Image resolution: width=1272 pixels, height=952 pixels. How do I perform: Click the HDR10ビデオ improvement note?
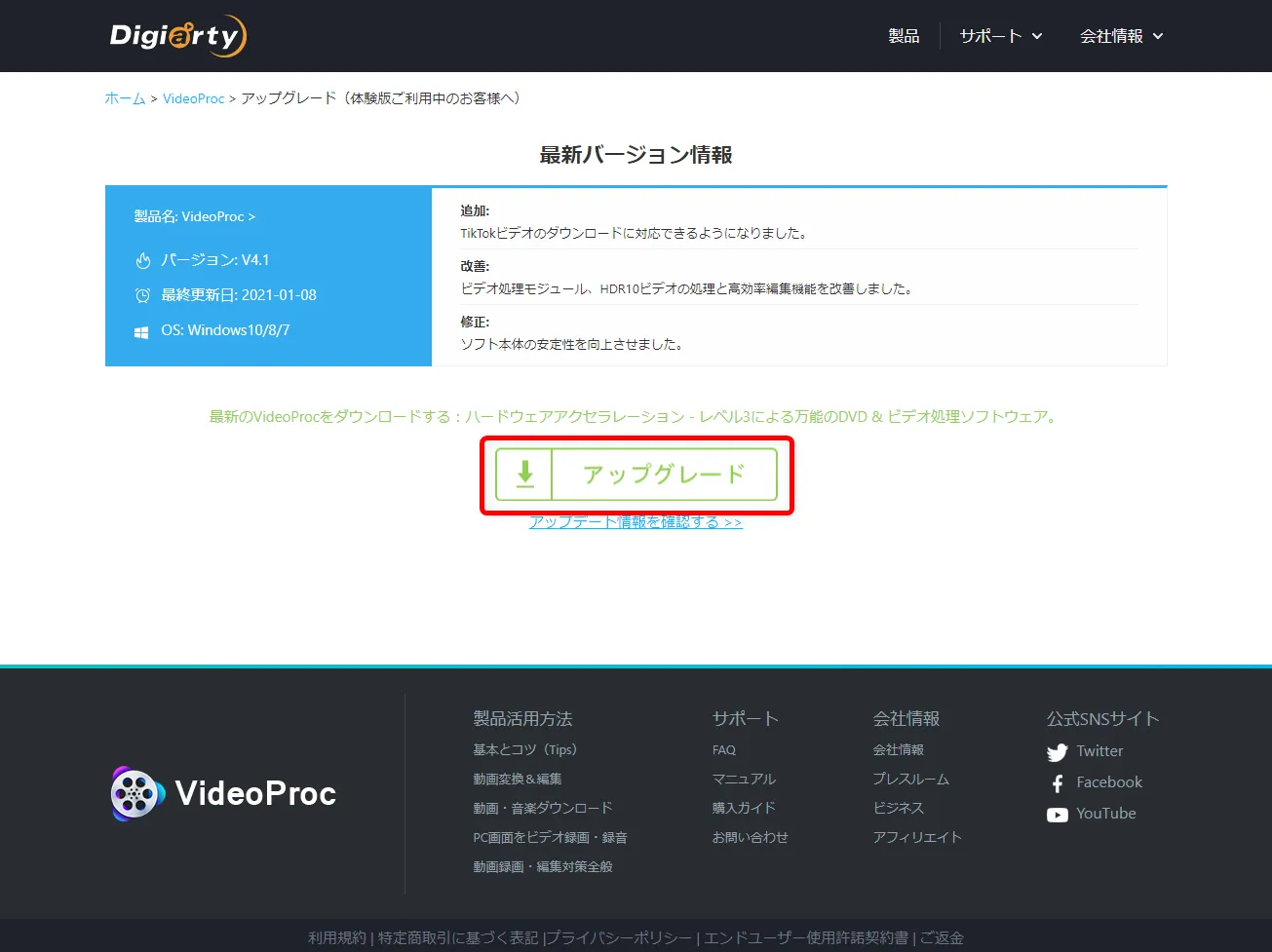(x=686, y=289)
